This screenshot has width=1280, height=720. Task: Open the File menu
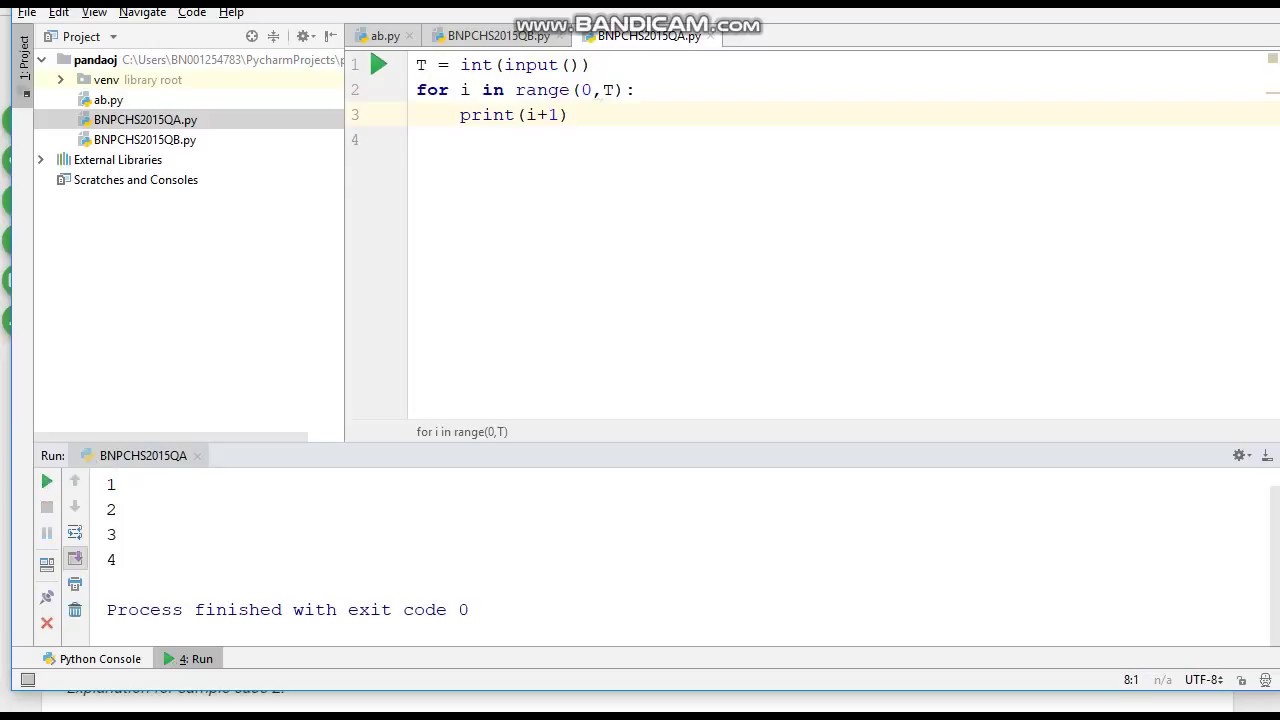point(27,12)
